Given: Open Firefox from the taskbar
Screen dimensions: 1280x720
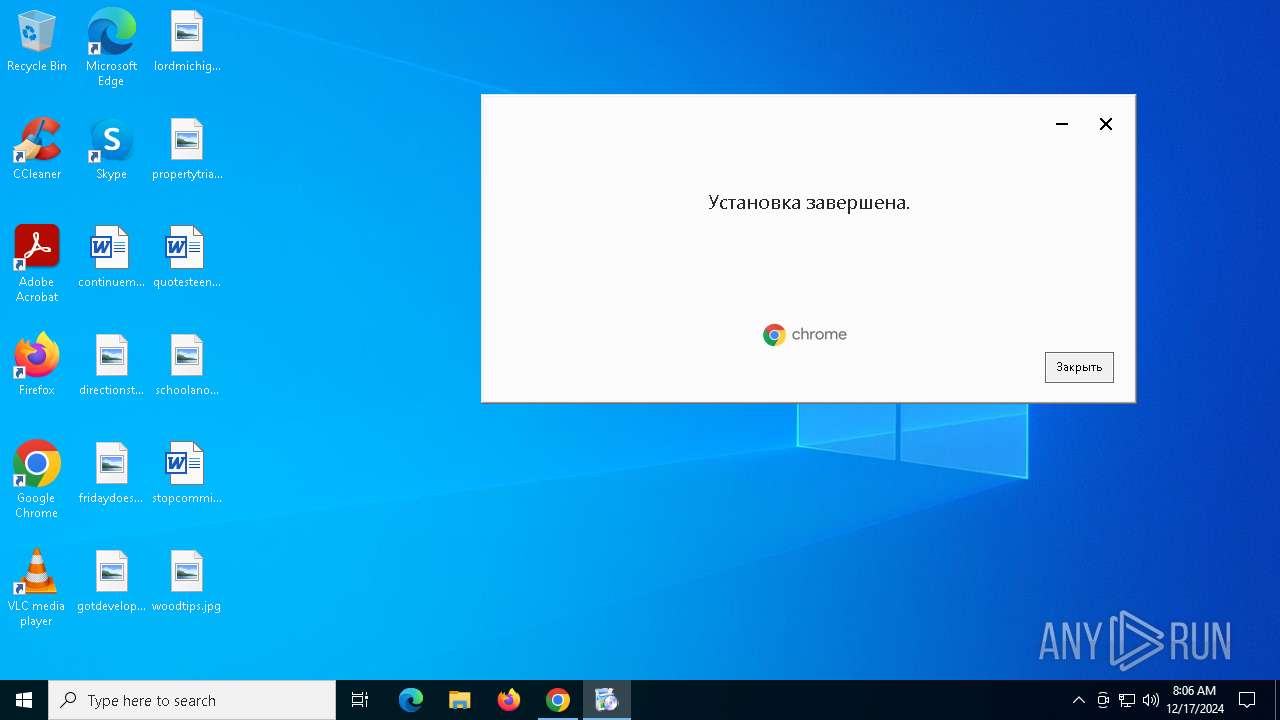Looking at the screenshot, I should (x=509, y=700).
